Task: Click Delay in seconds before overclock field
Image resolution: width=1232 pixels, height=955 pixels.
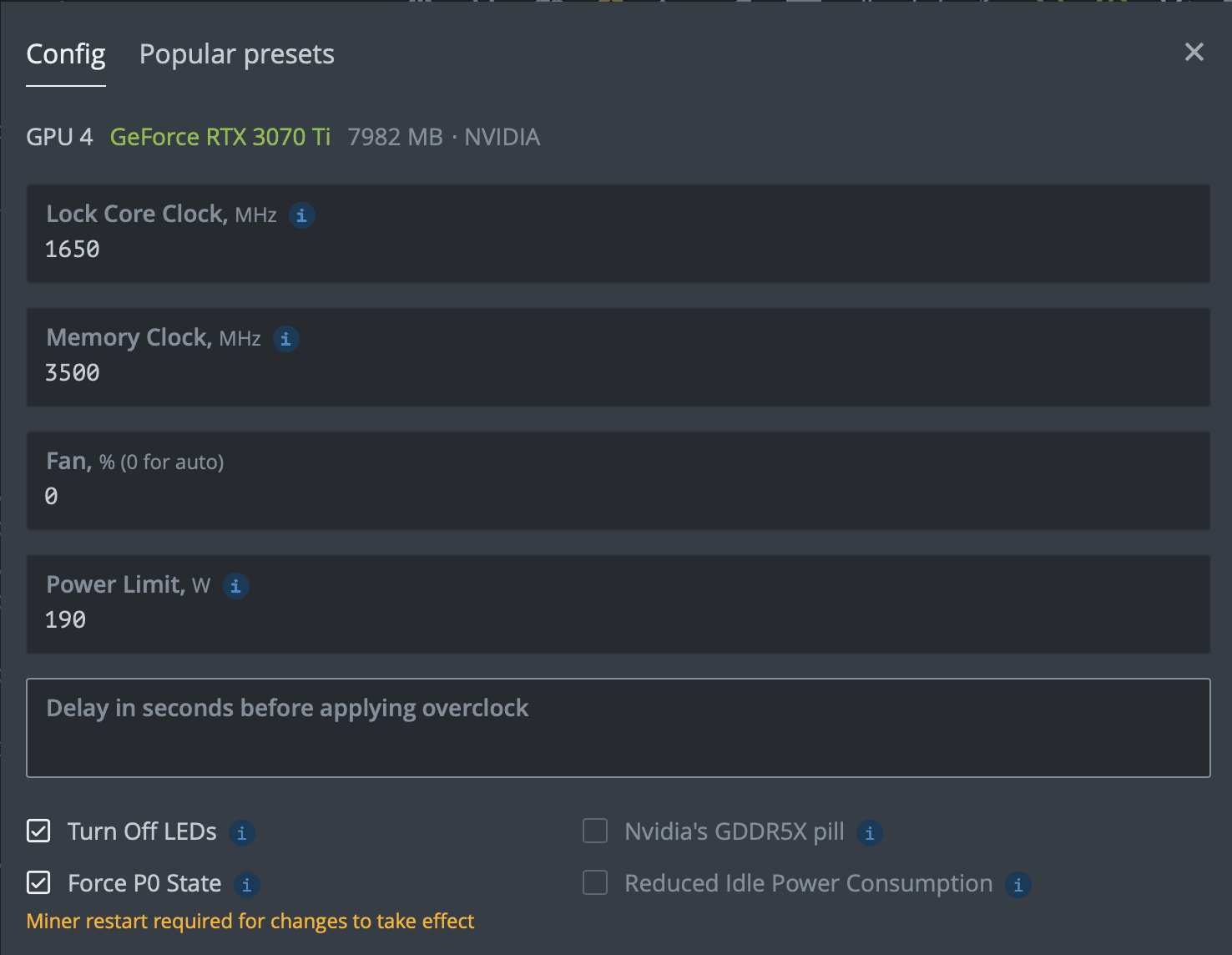Action: [x=619, y=728]
